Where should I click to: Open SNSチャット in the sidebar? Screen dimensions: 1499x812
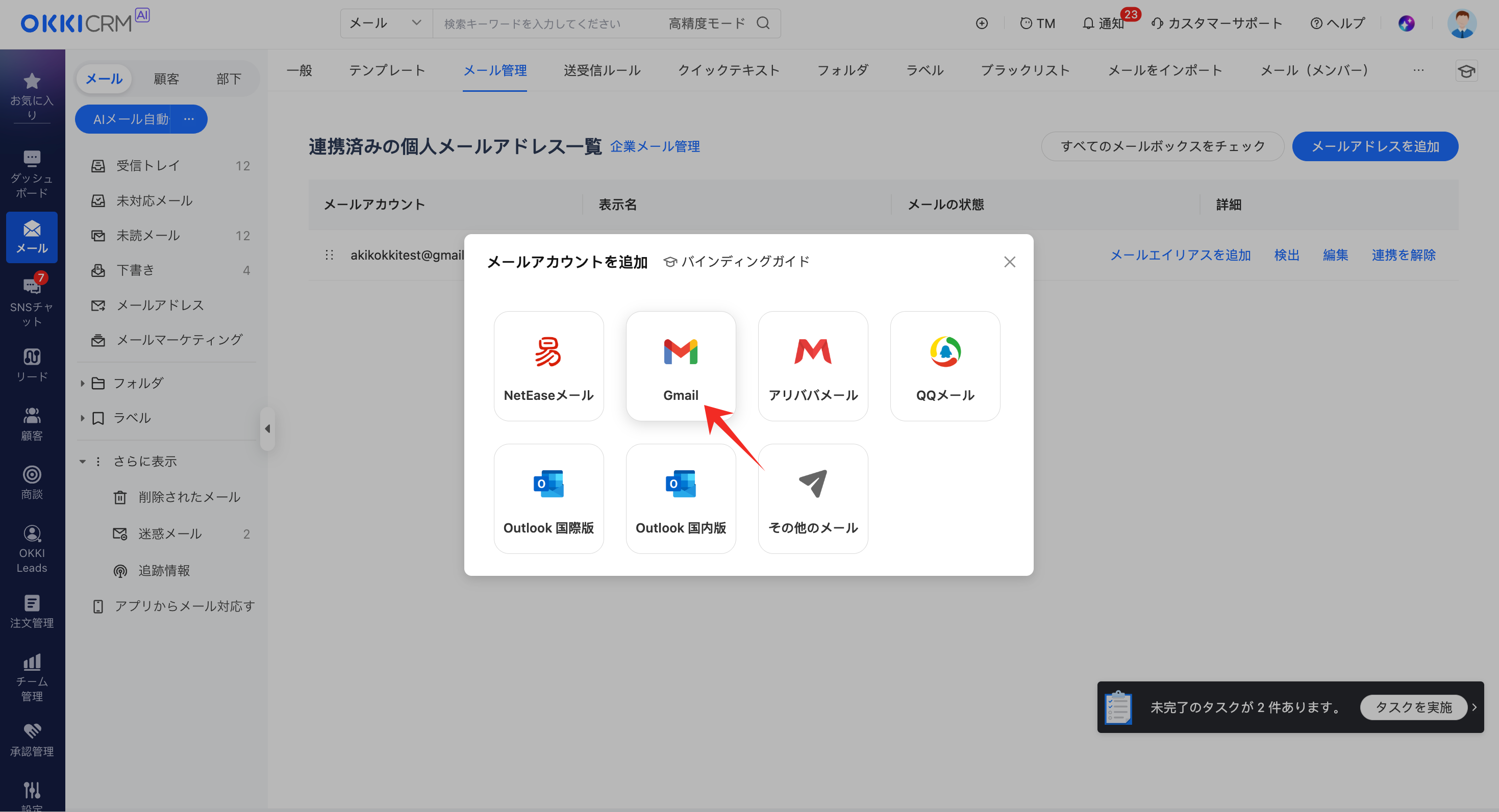pos(32,302)
